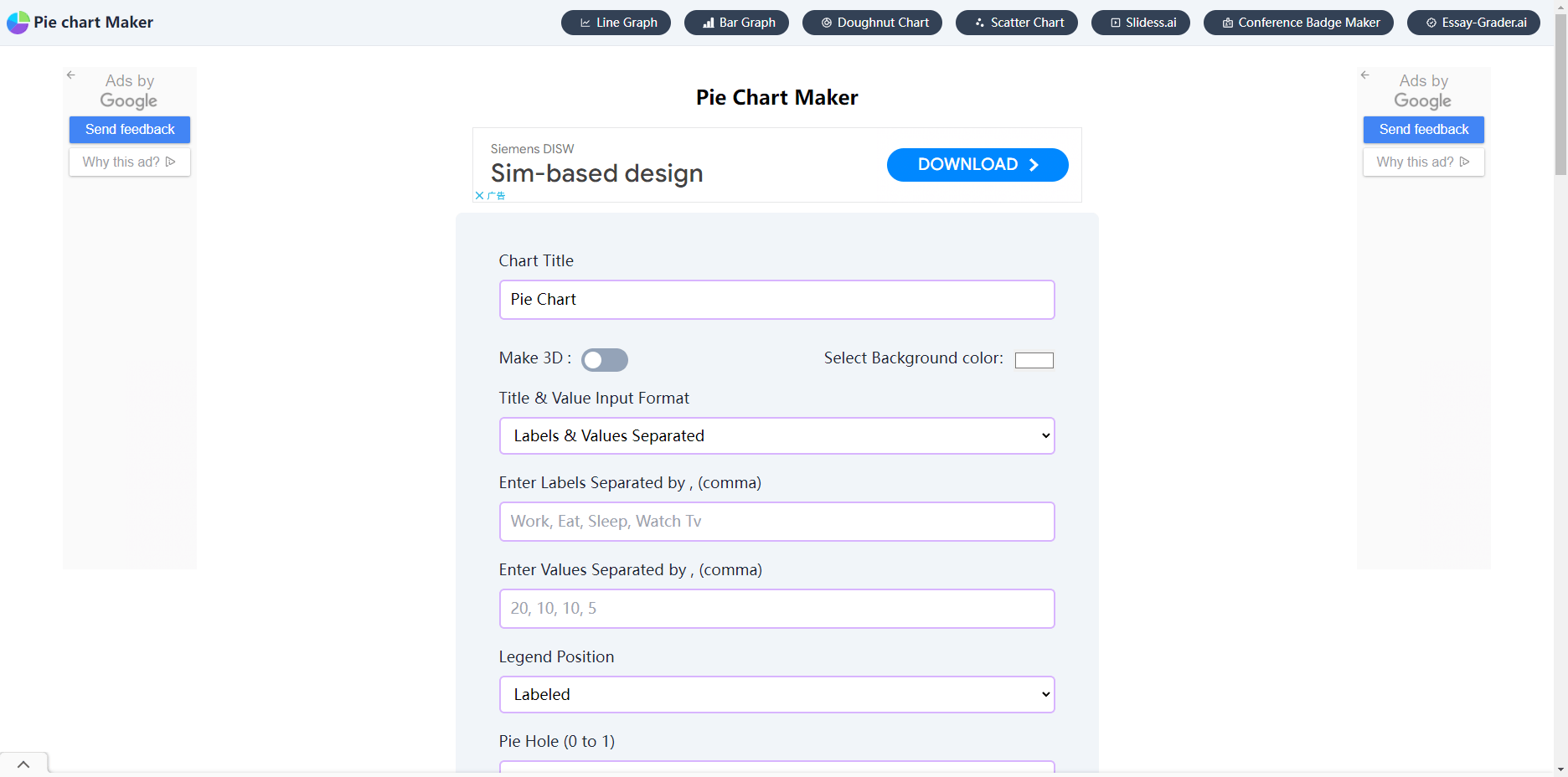Collapse the right Google ad panel
This screenshot has width=1568, height=777.
1365,75
